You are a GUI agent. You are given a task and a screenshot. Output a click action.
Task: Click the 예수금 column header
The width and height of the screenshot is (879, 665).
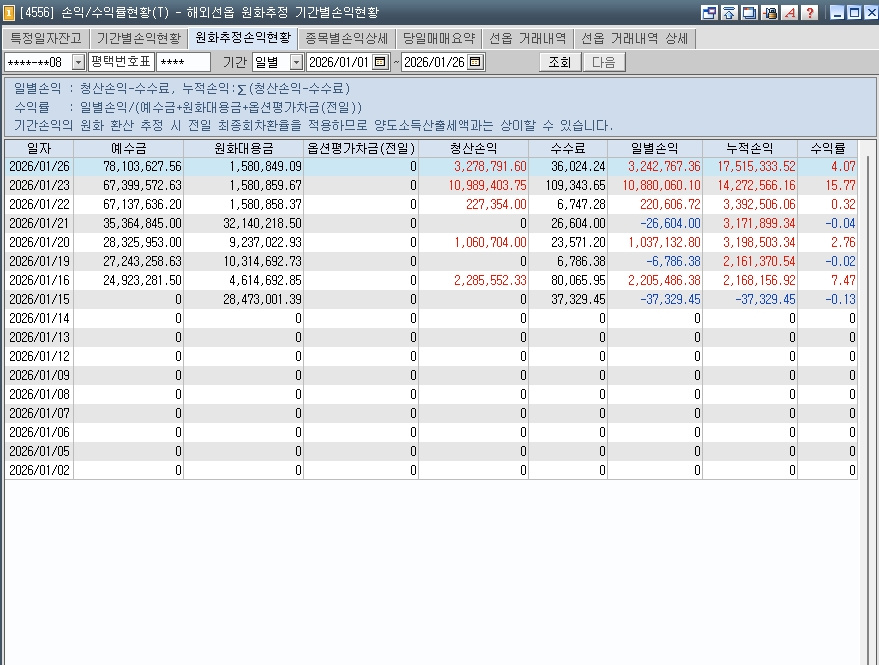128,149
